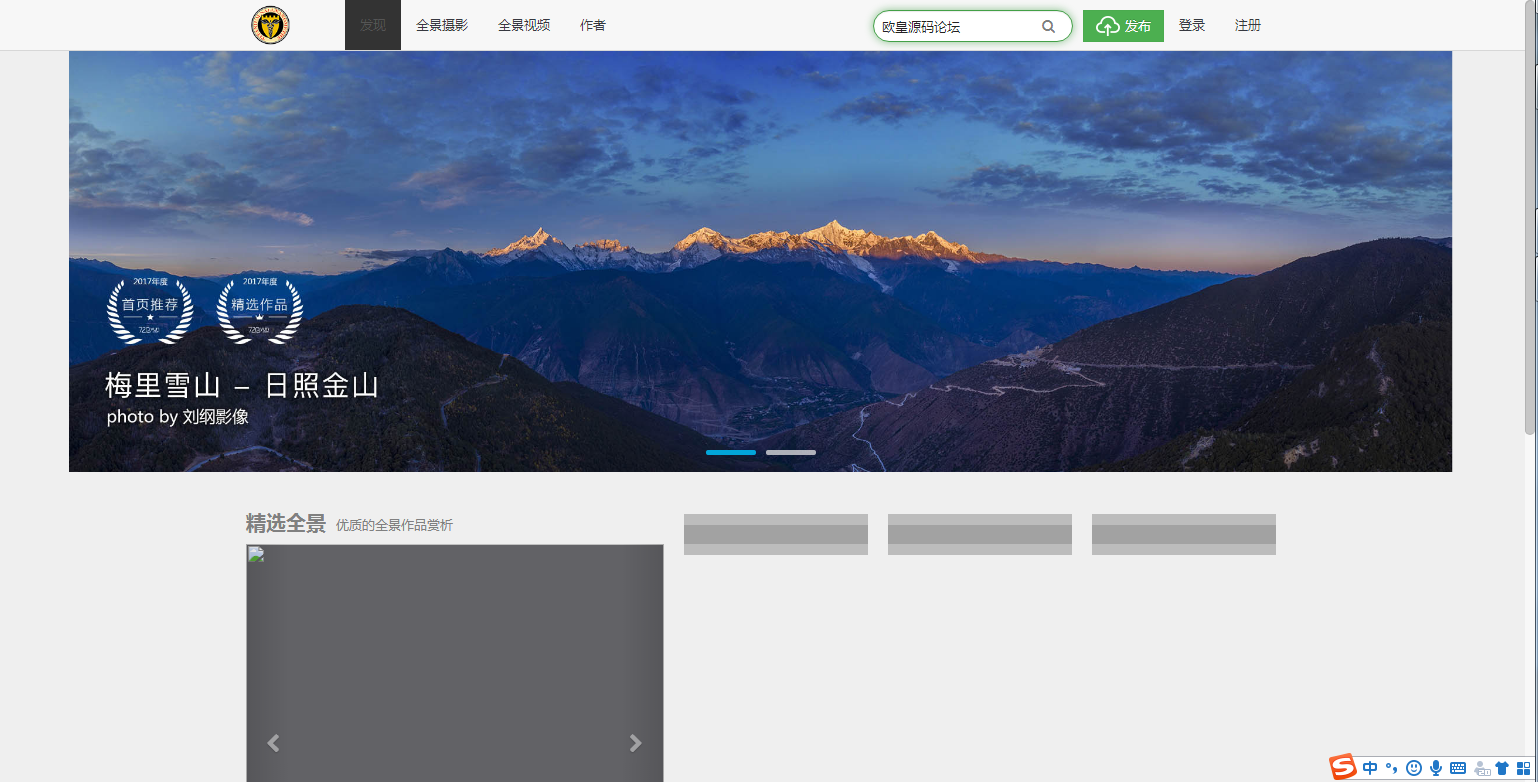Select the first blue slide indicator
The image size is (1538, 782).
point(731,452)
